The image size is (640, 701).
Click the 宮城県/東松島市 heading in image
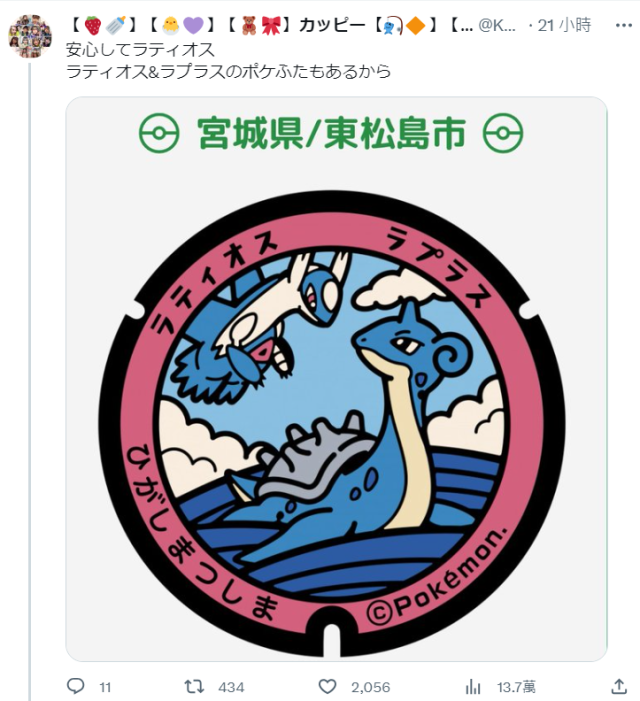tap(331, 133)
